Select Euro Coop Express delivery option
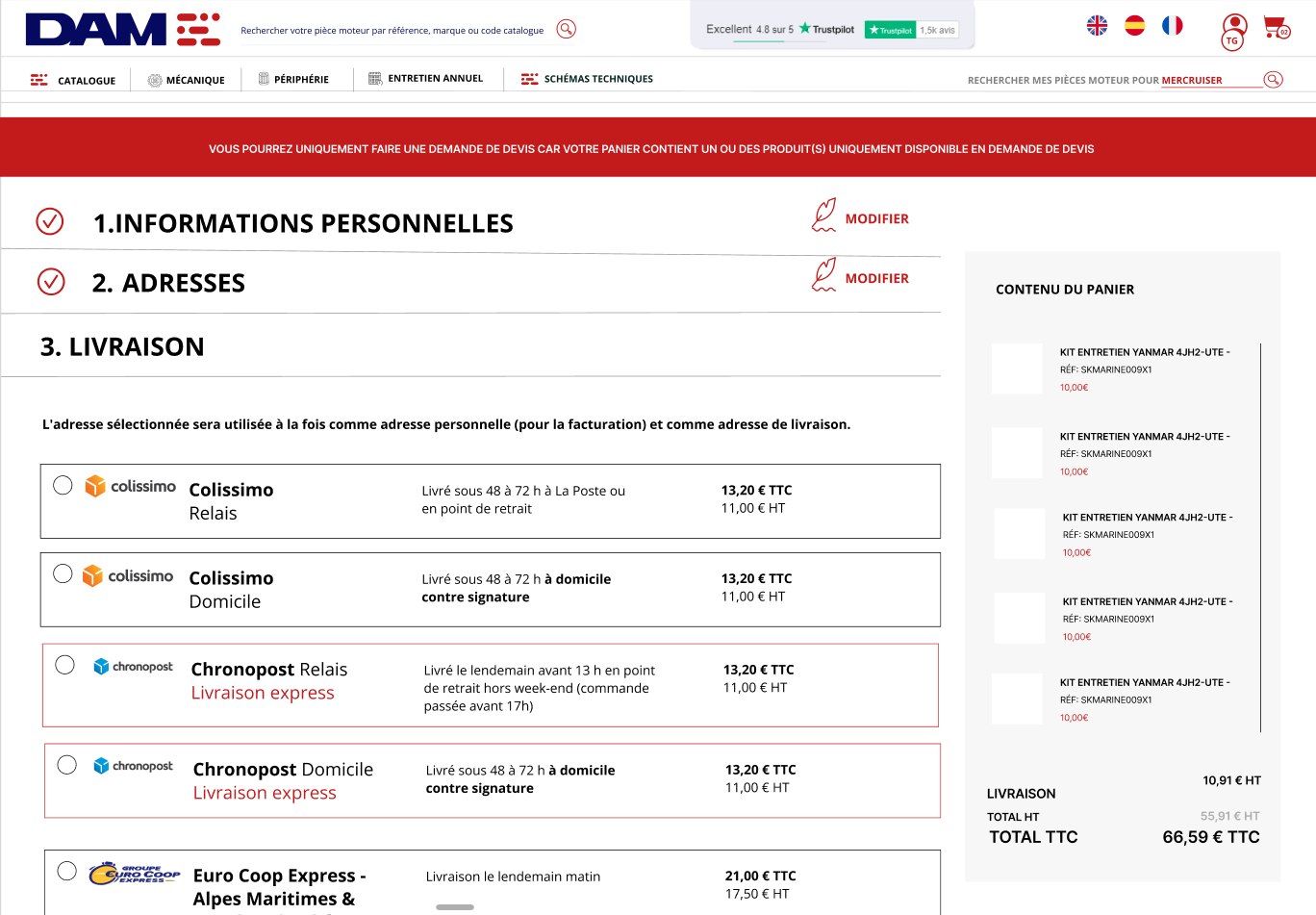1316x915 pixels. point(66,871)
